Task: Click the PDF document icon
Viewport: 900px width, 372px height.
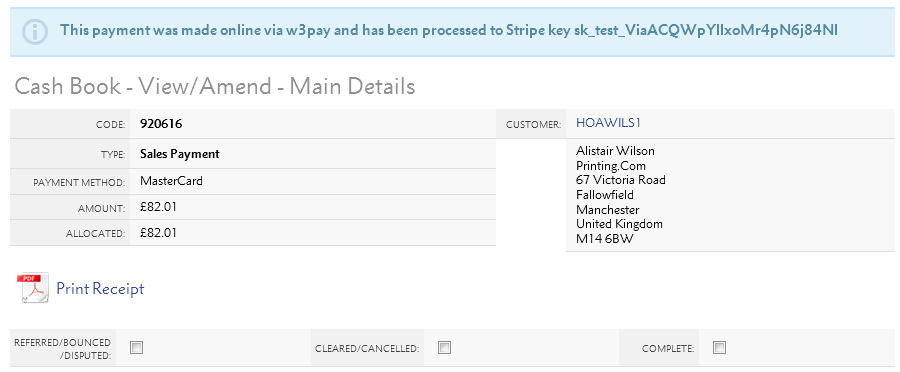Action: [x=35, y=287]
